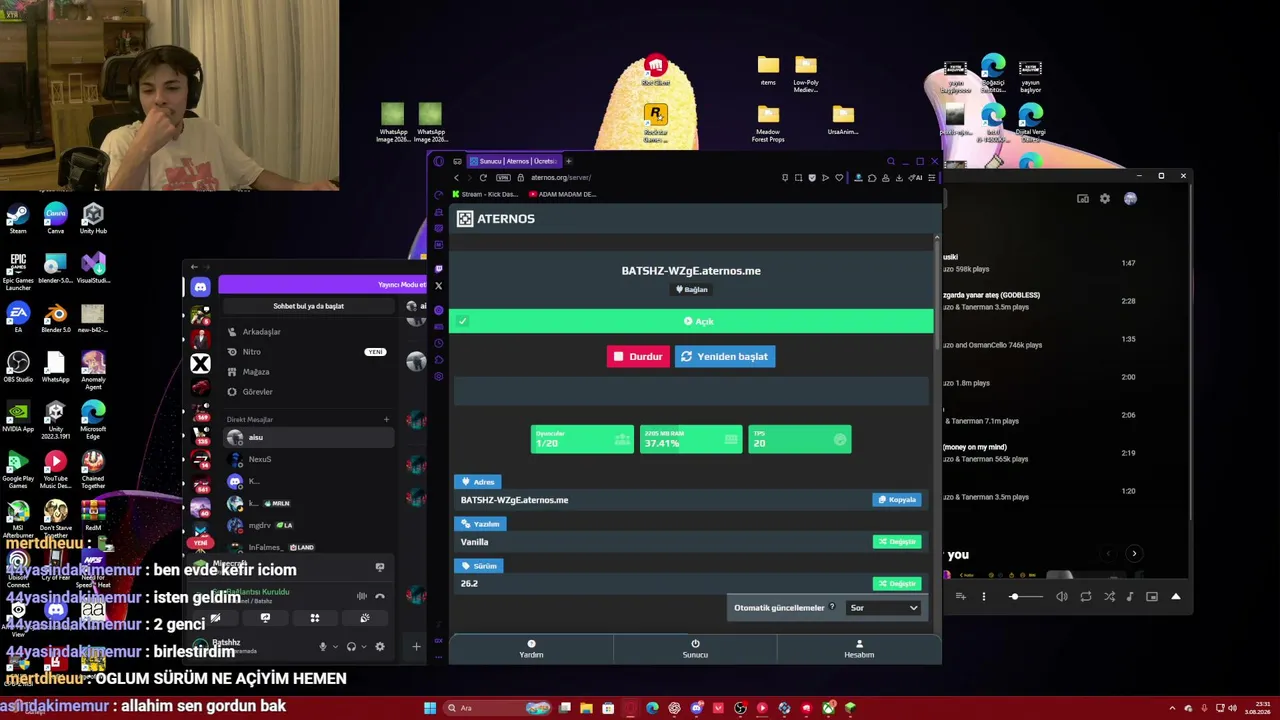Open Discord user settings gear
The image size is (1280, 720).
tap(379, 647)
